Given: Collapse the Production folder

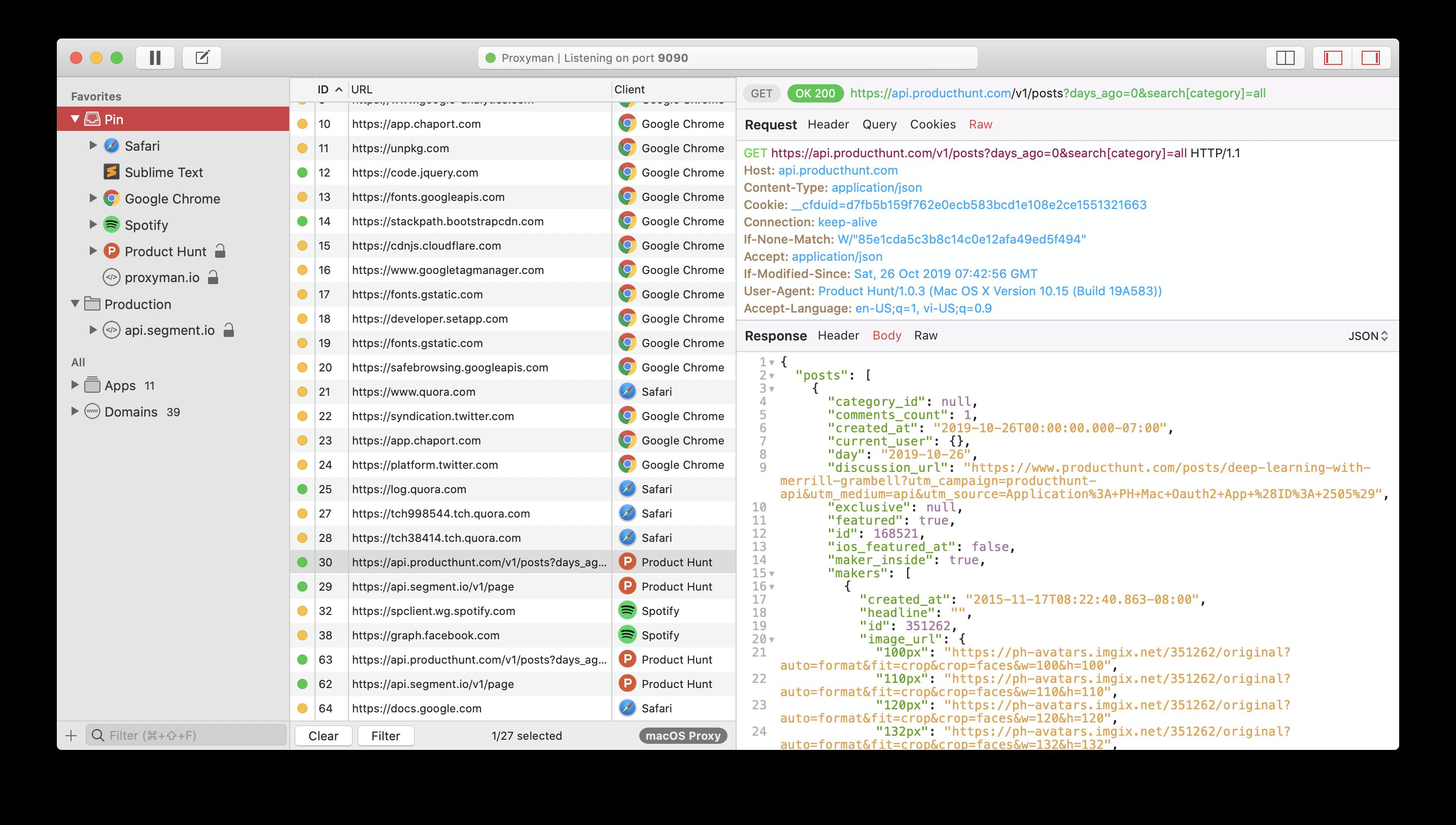Looking at the screenshot, I should pyautogui.click(x=75, y=304).
